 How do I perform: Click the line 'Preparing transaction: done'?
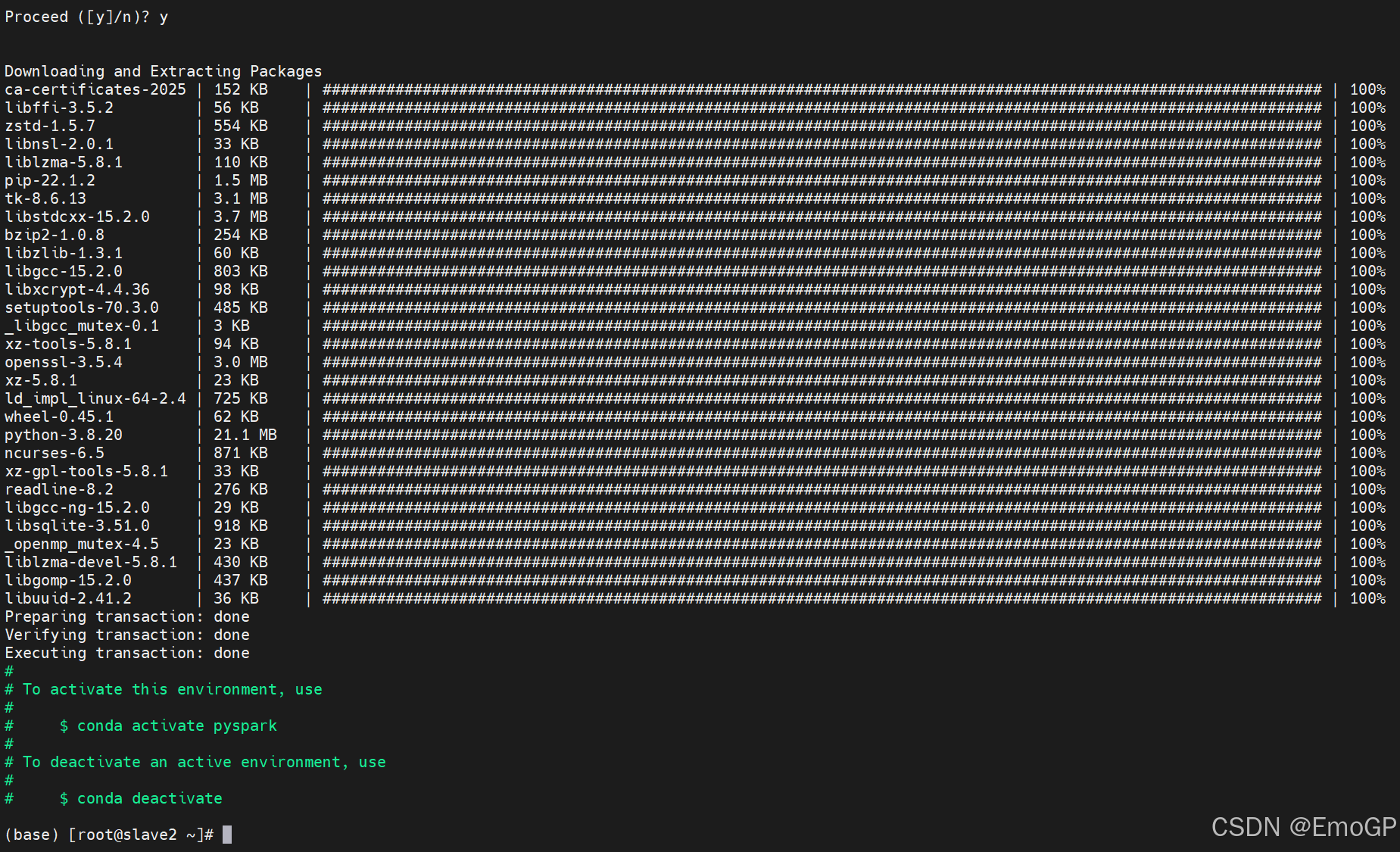click(127, 616)
